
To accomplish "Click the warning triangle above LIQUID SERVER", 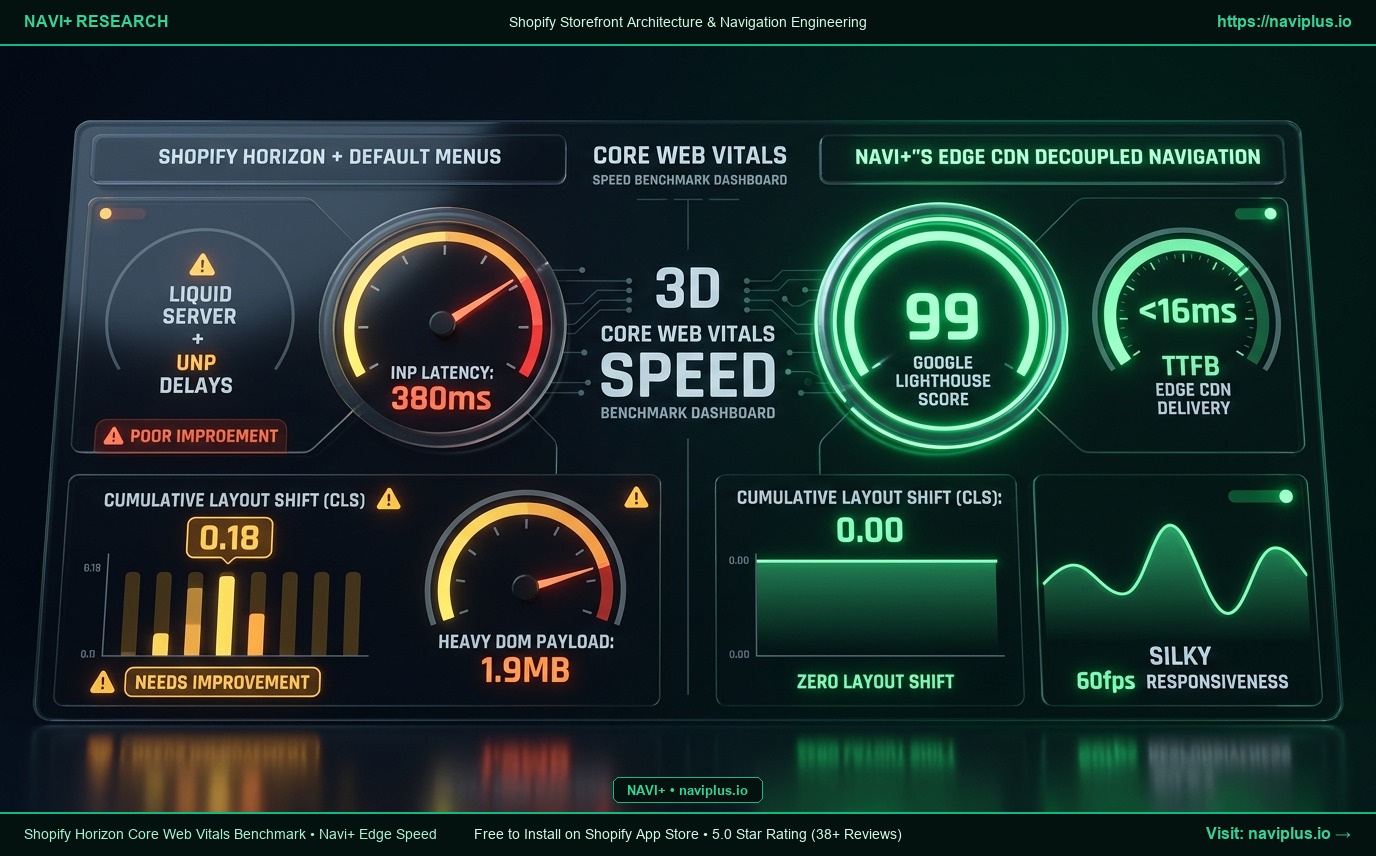I will pos(202,265).
